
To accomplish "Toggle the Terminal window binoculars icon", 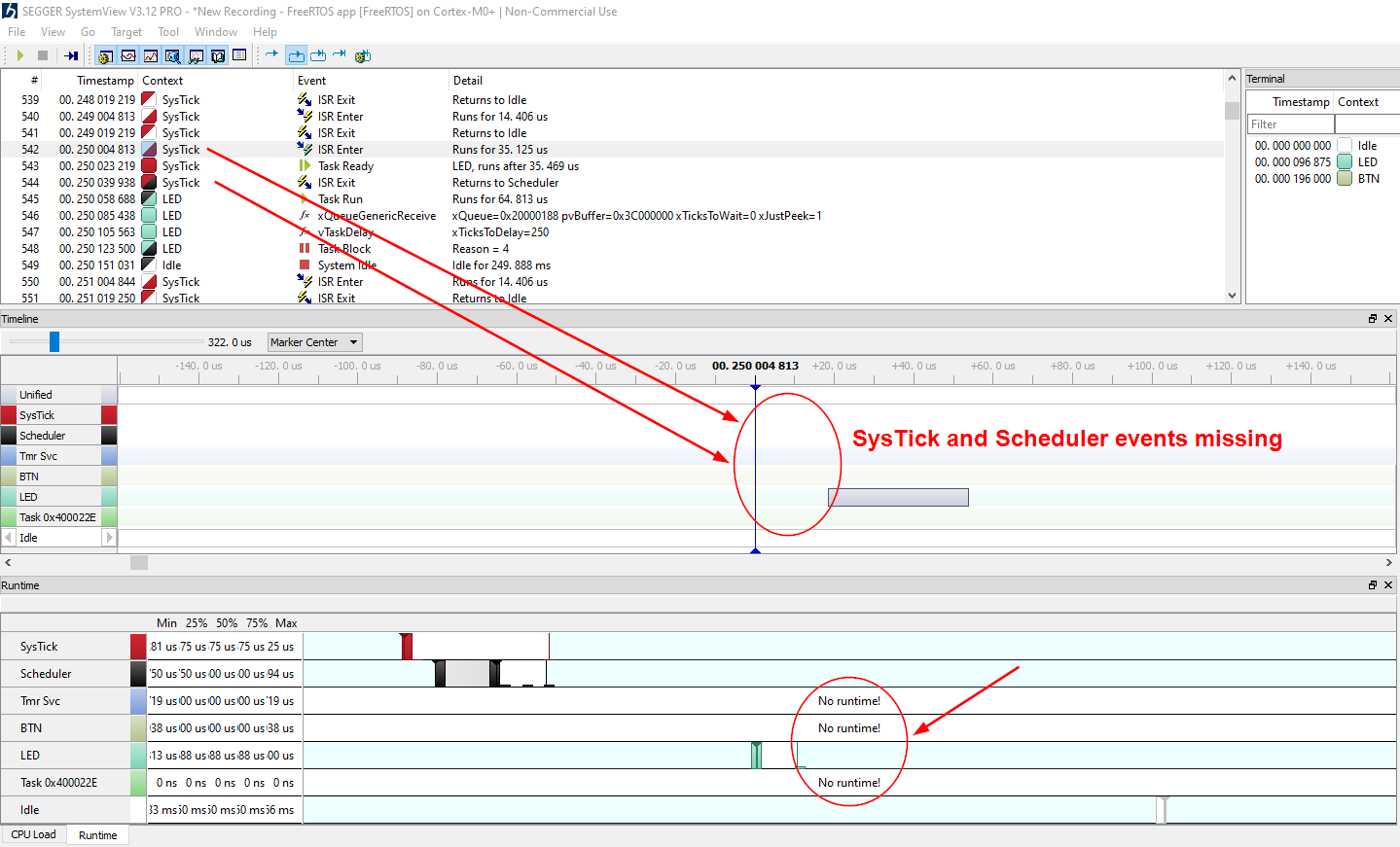I will click(x=196, y=55).
